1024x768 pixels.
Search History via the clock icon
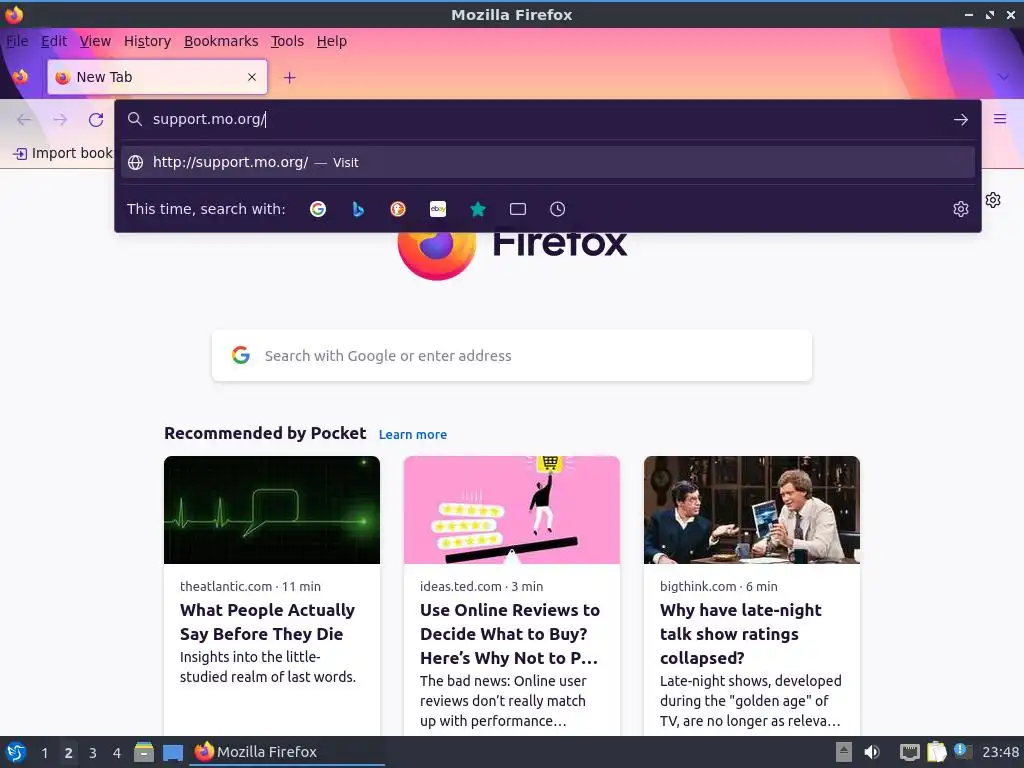[x=558, y=209]
